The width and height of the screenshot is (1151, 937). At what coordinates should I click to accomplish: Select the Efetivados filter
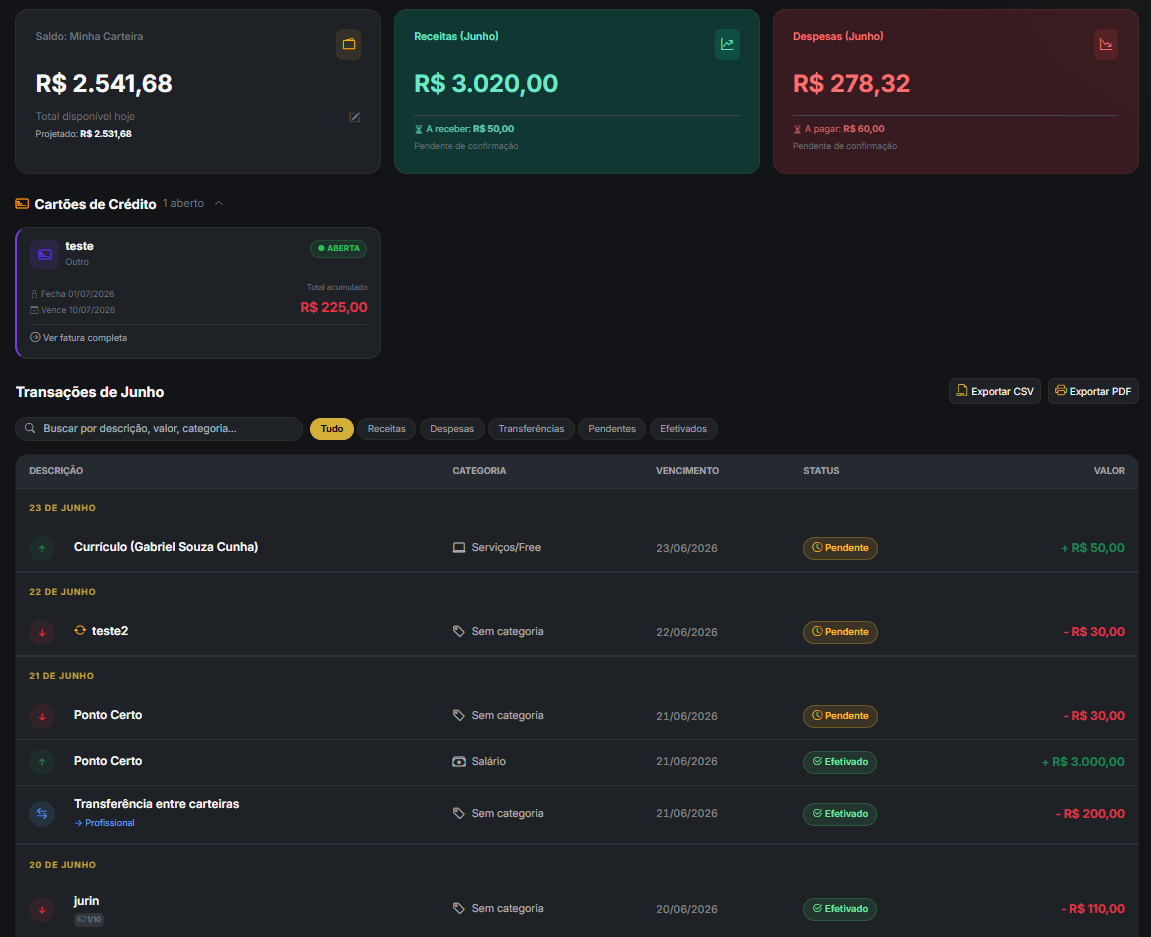pyautogui.click(x=683, y=429)
